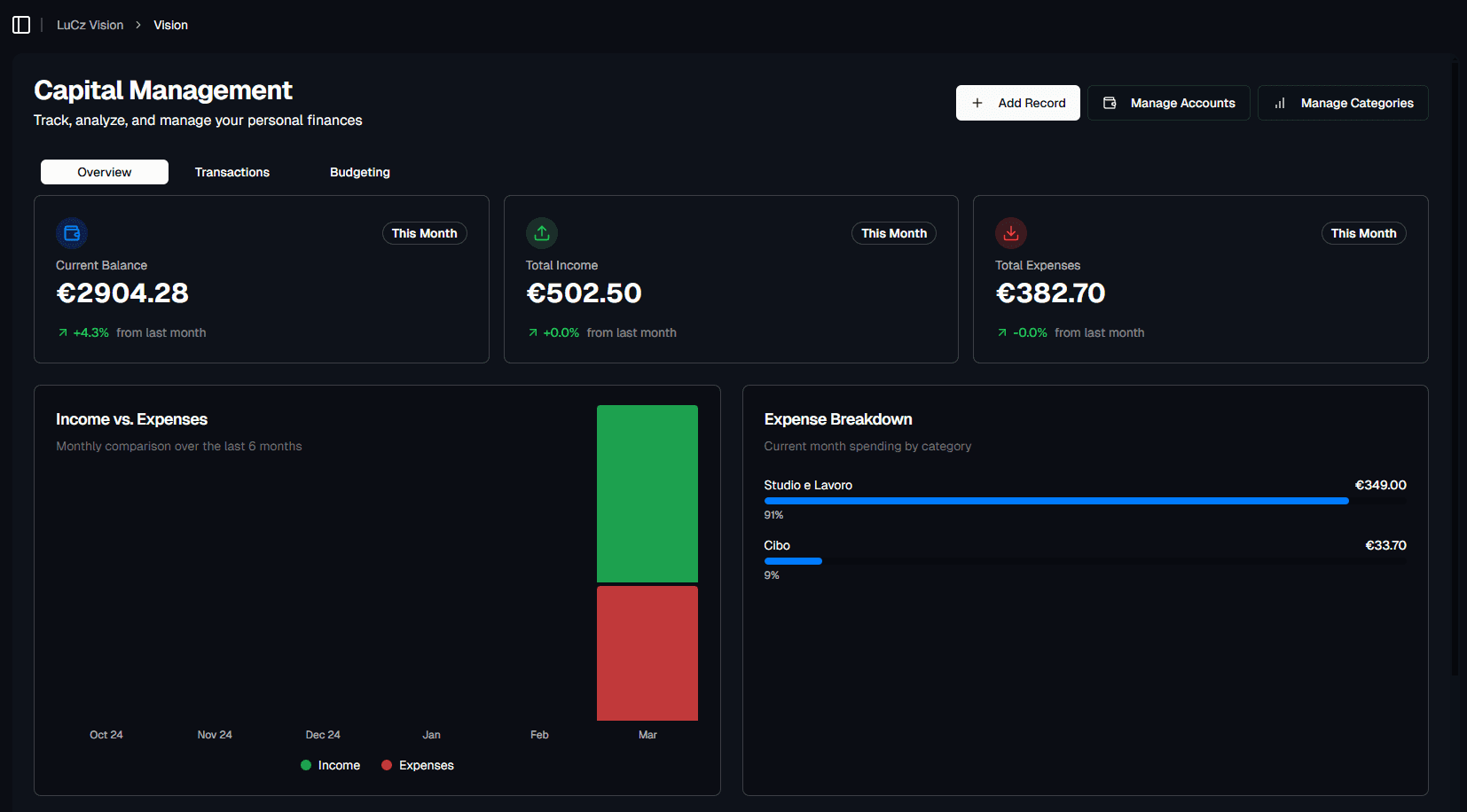Click the Current Balance wallet icon

[72, 233]
